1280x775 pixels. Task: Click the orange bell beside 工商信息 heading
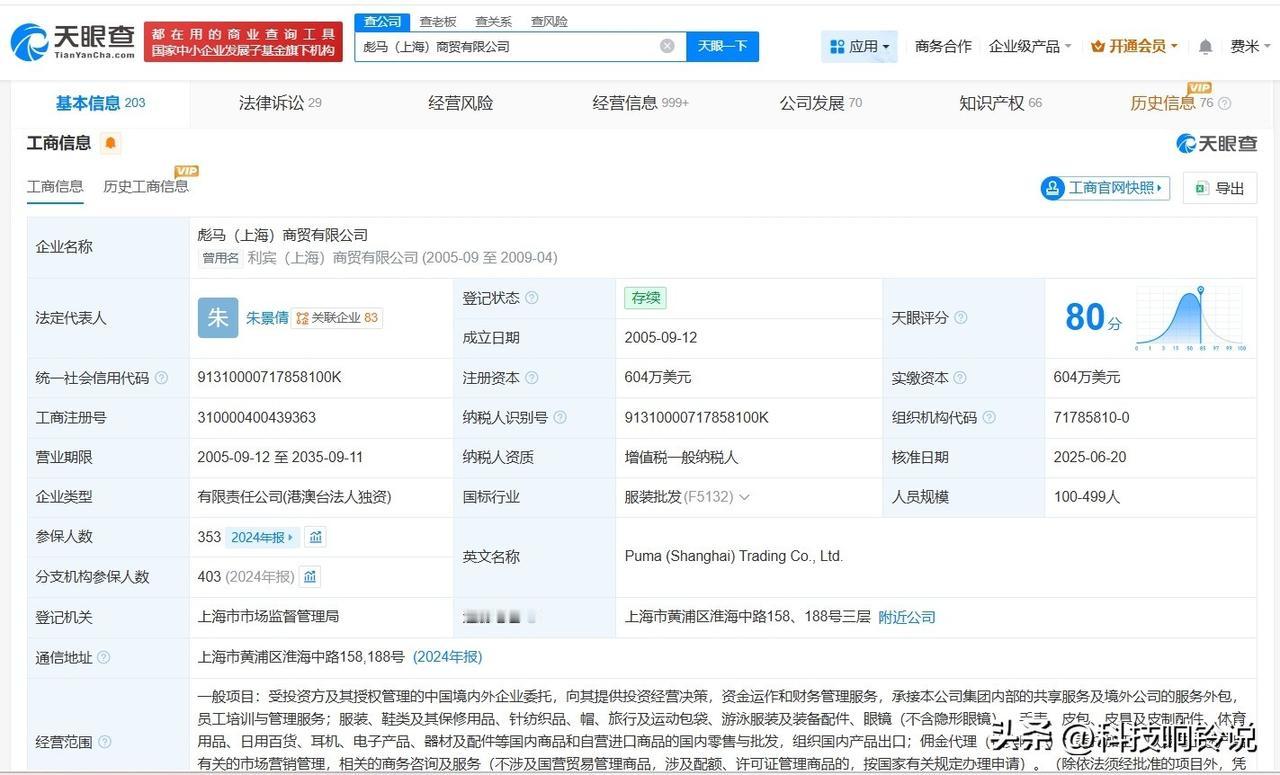[110, 143]
